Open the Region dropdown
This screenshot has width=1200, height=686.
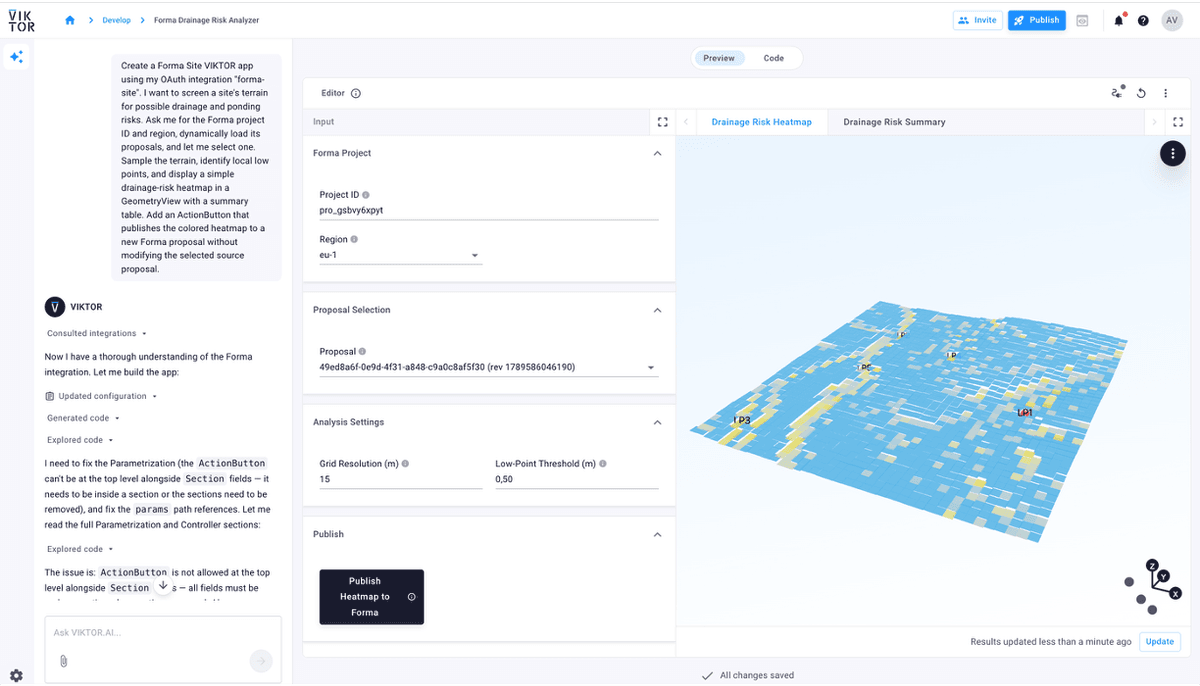tap(401, 256)
